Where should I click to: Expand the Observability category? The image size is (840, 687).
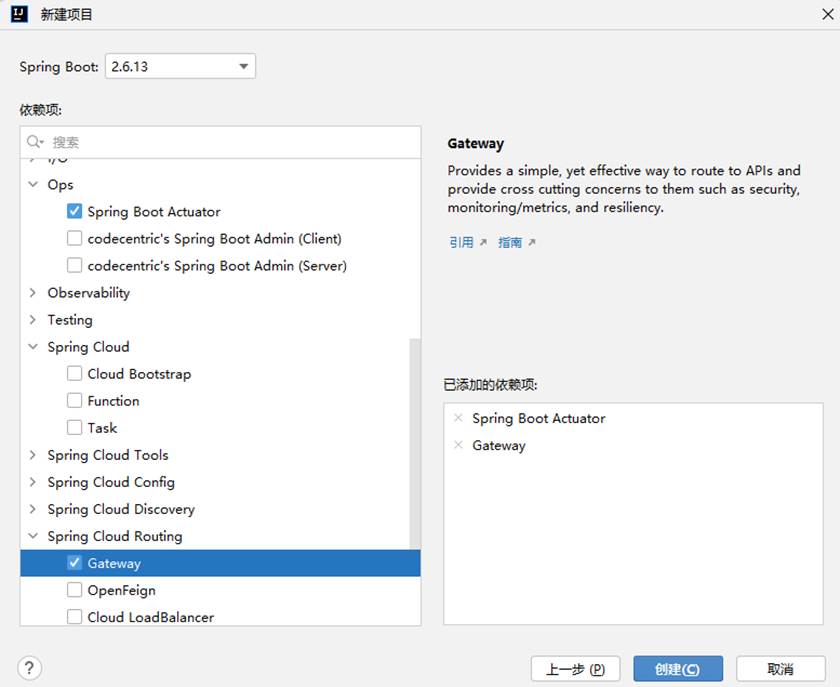tap(33, 293)
